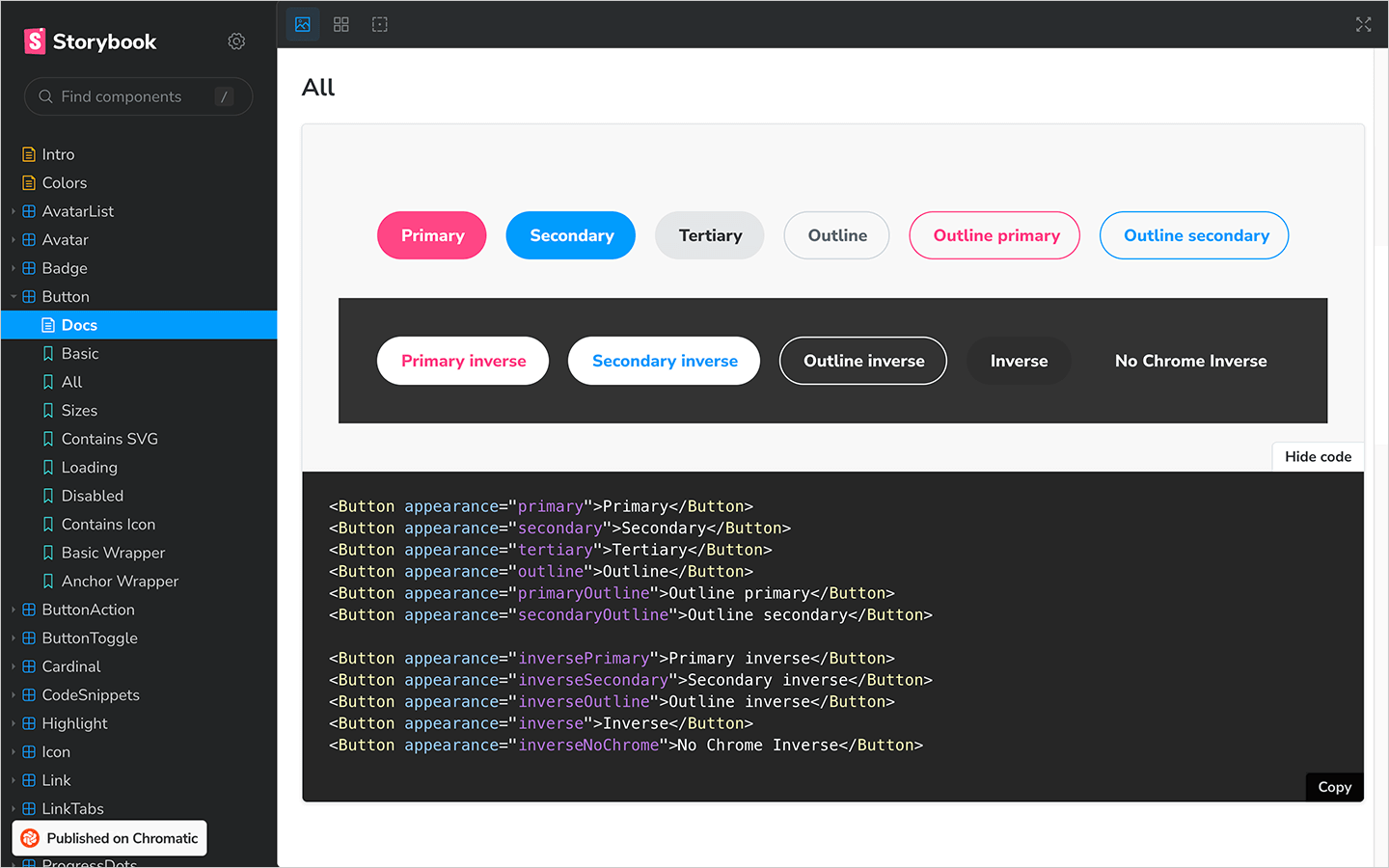Click the Outline secondary button

point(1194,235)
